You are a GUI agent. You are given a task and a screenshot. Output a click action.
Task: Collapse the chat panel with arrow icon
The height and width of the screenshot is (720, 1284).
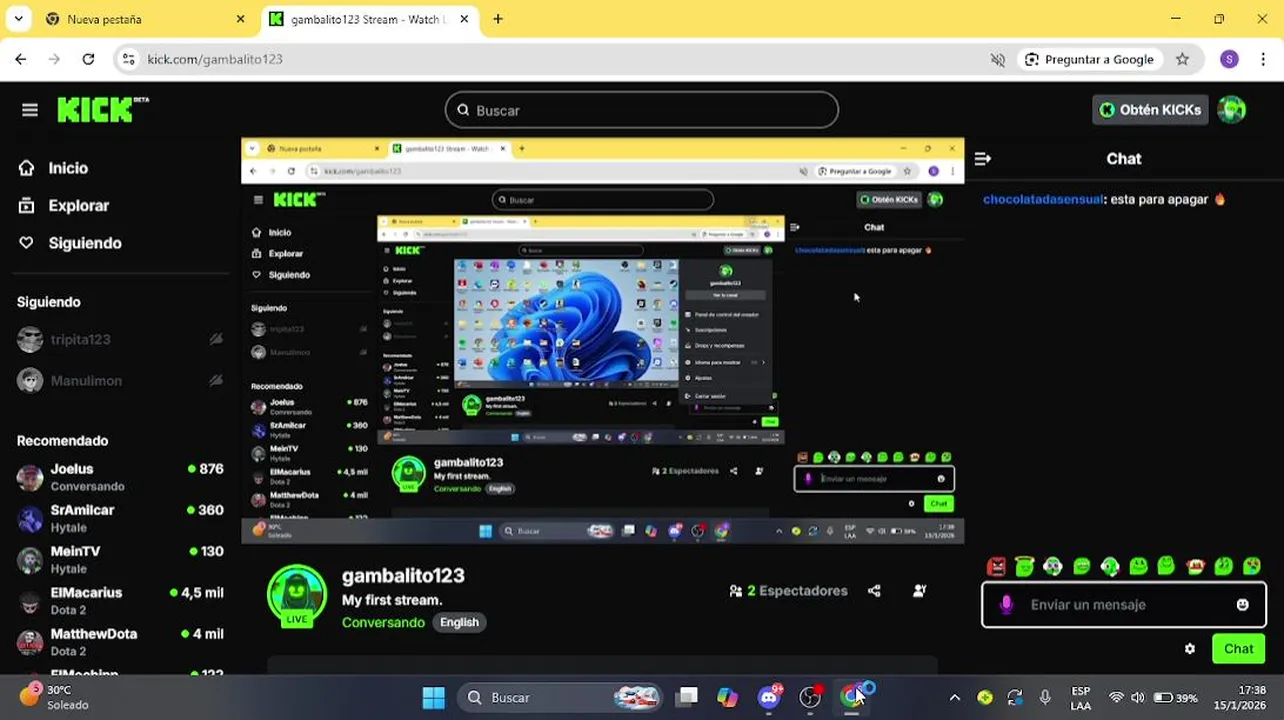tap(982, 158)
